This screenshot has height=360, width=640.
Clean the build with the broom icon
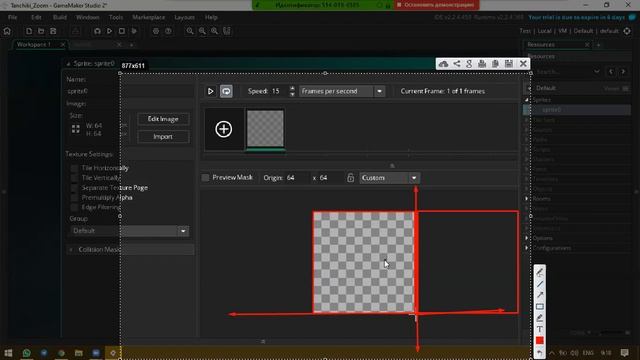(134, 31)
